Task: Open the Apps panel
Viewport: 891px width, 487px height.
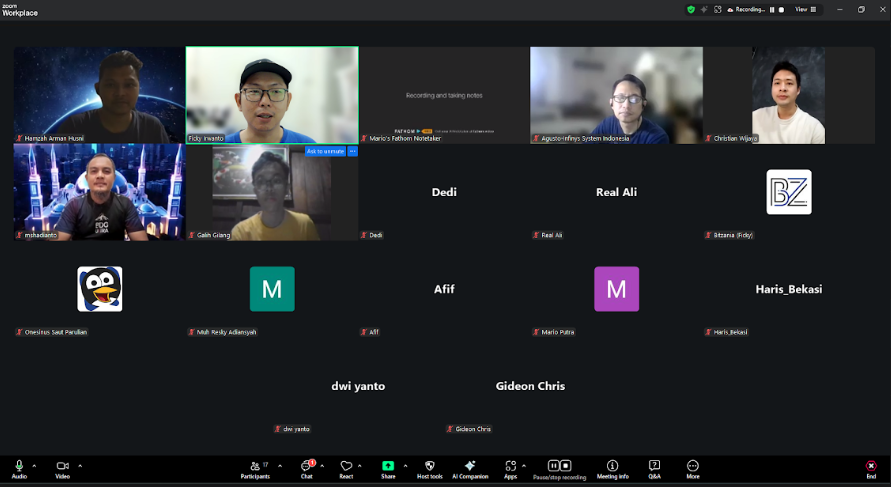Action: pos(510,467)
